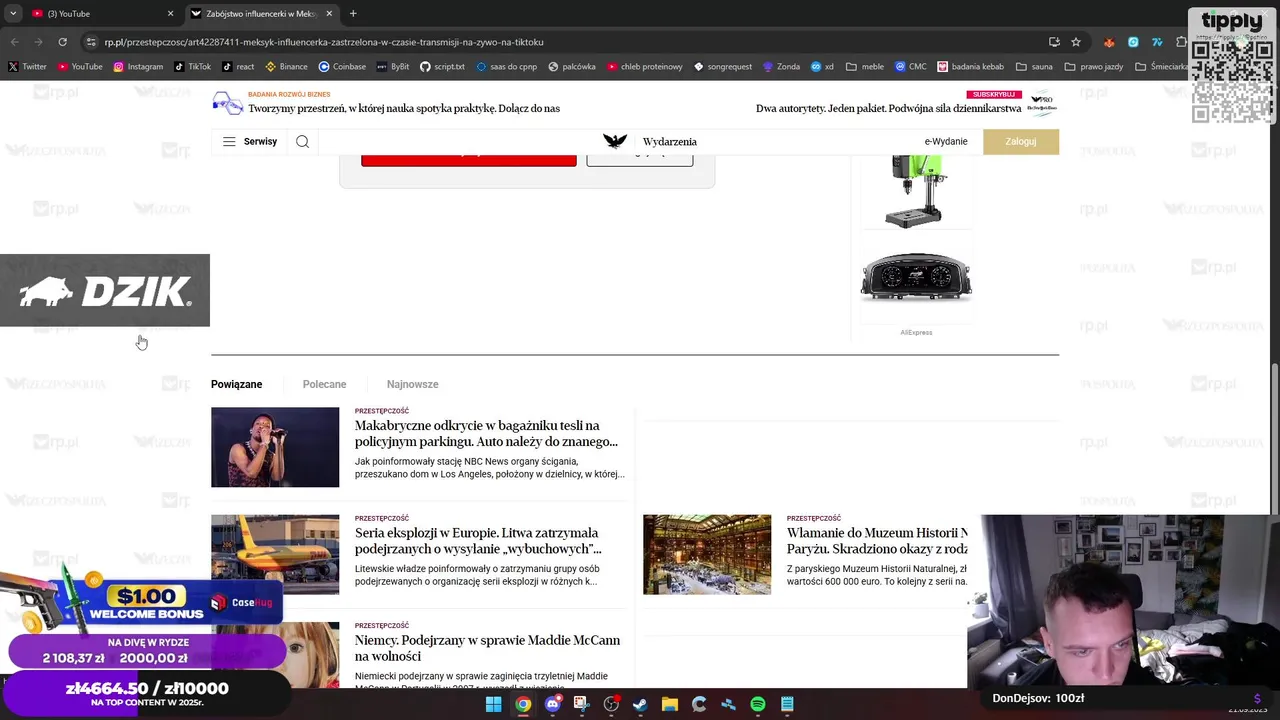The image size is (1280, 720).
Task: Open the Seria eksplozji w Europie article
Action: click(x=478, y=540)
